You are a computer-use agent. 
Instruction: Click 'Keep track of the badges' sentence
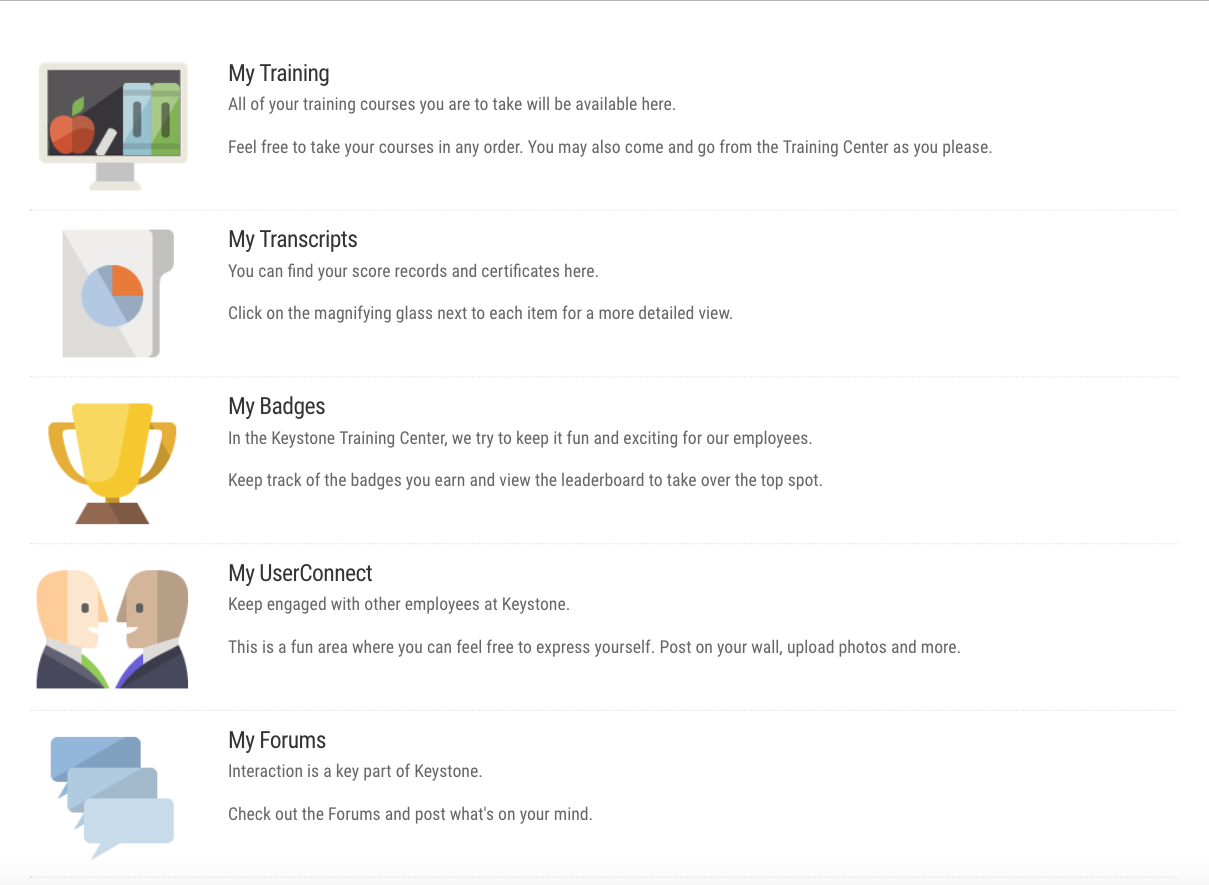pyautogui.click(x=525, y=480)
